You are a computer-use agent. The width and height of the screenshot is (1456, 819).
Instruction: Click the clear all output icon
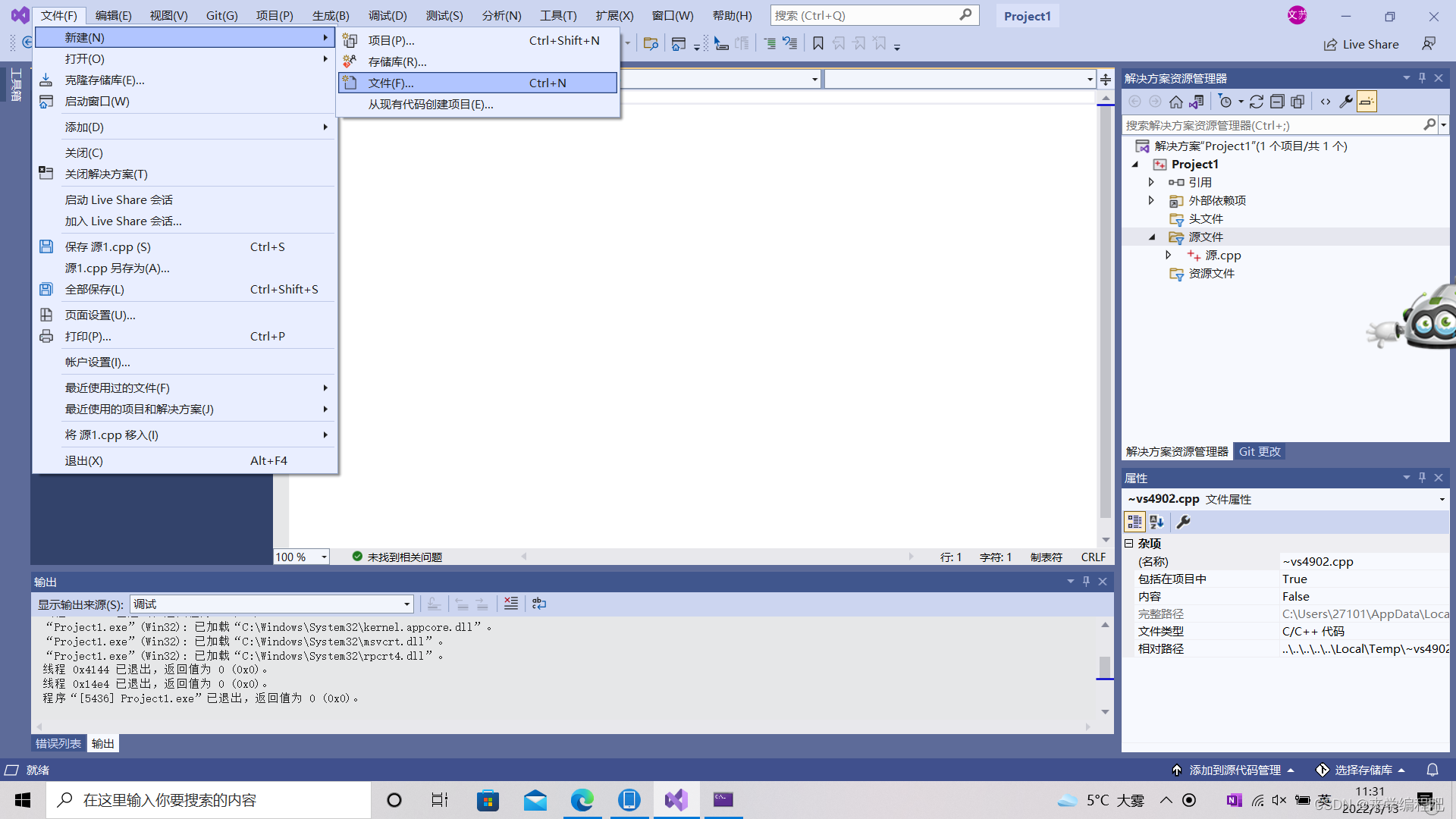511,604
